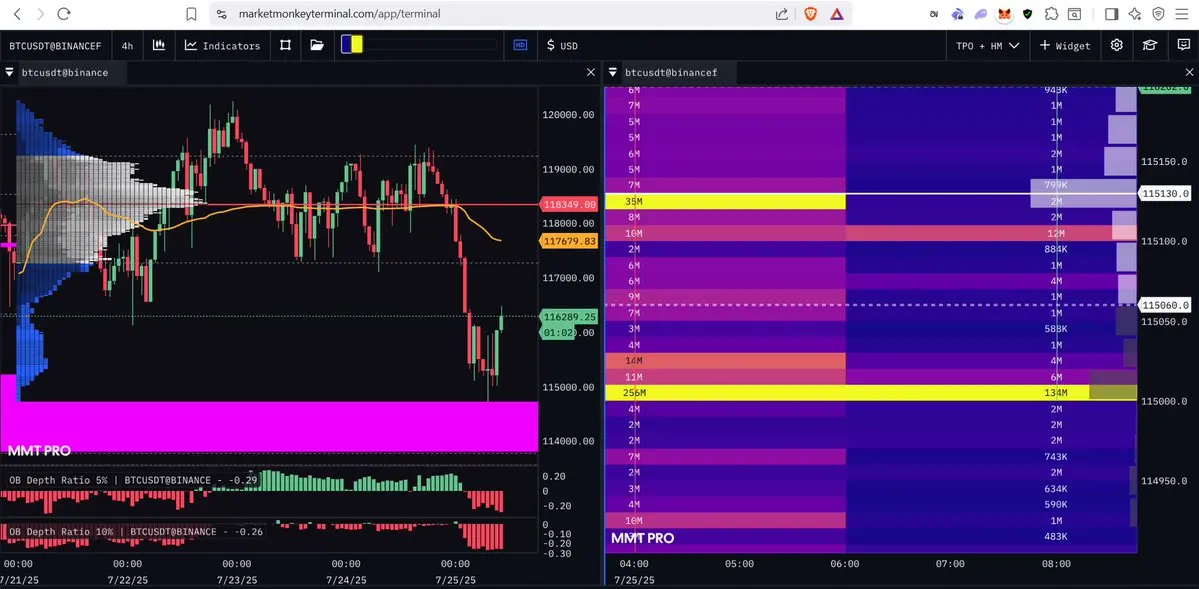Open Brave Shields lion icon
This screenshot has width=1199, height=589.
[811, 14]
